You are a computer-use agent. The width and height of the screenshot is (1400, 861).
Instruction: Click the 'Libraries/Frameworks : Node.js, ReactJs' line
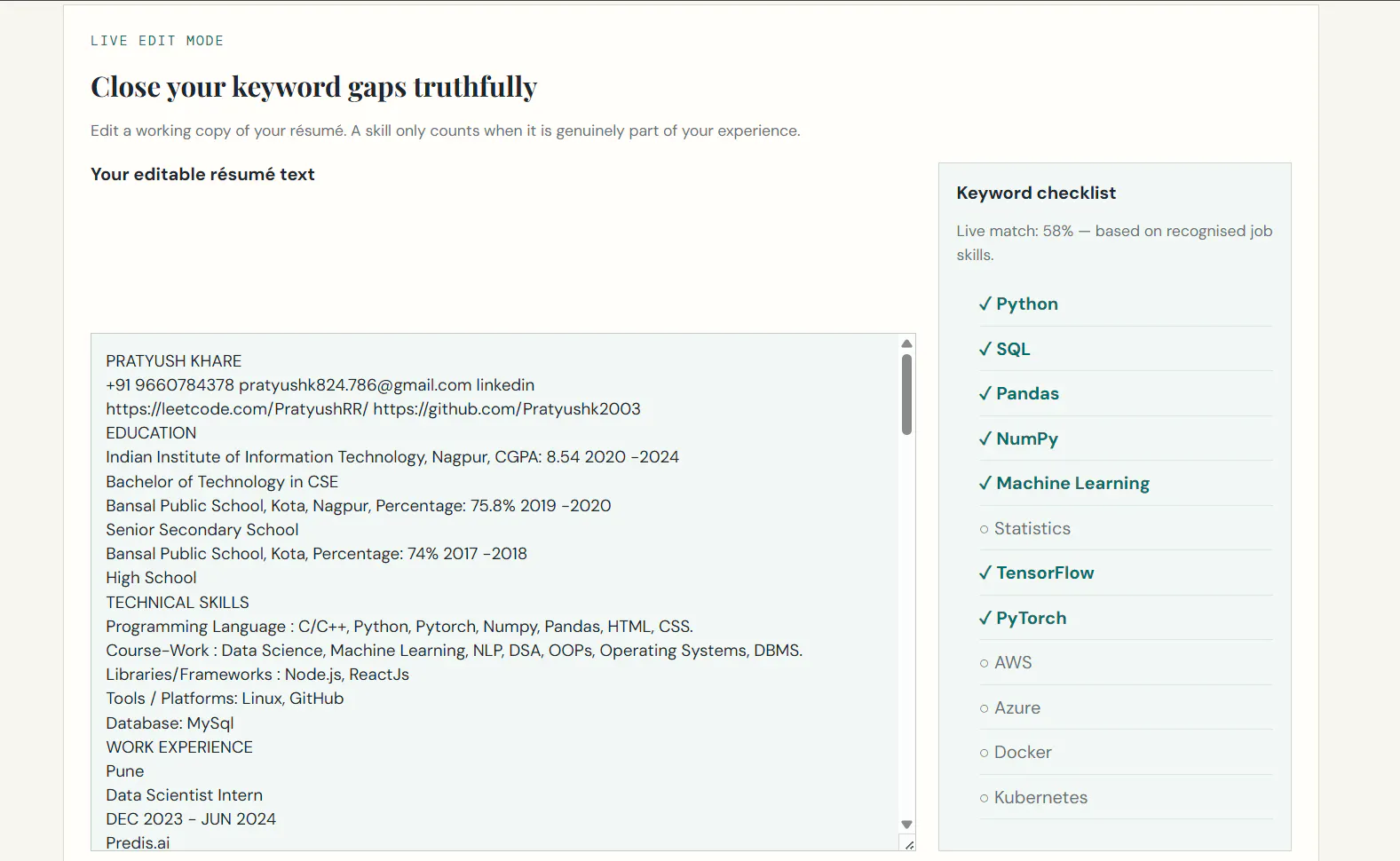(x=257, y=675)
